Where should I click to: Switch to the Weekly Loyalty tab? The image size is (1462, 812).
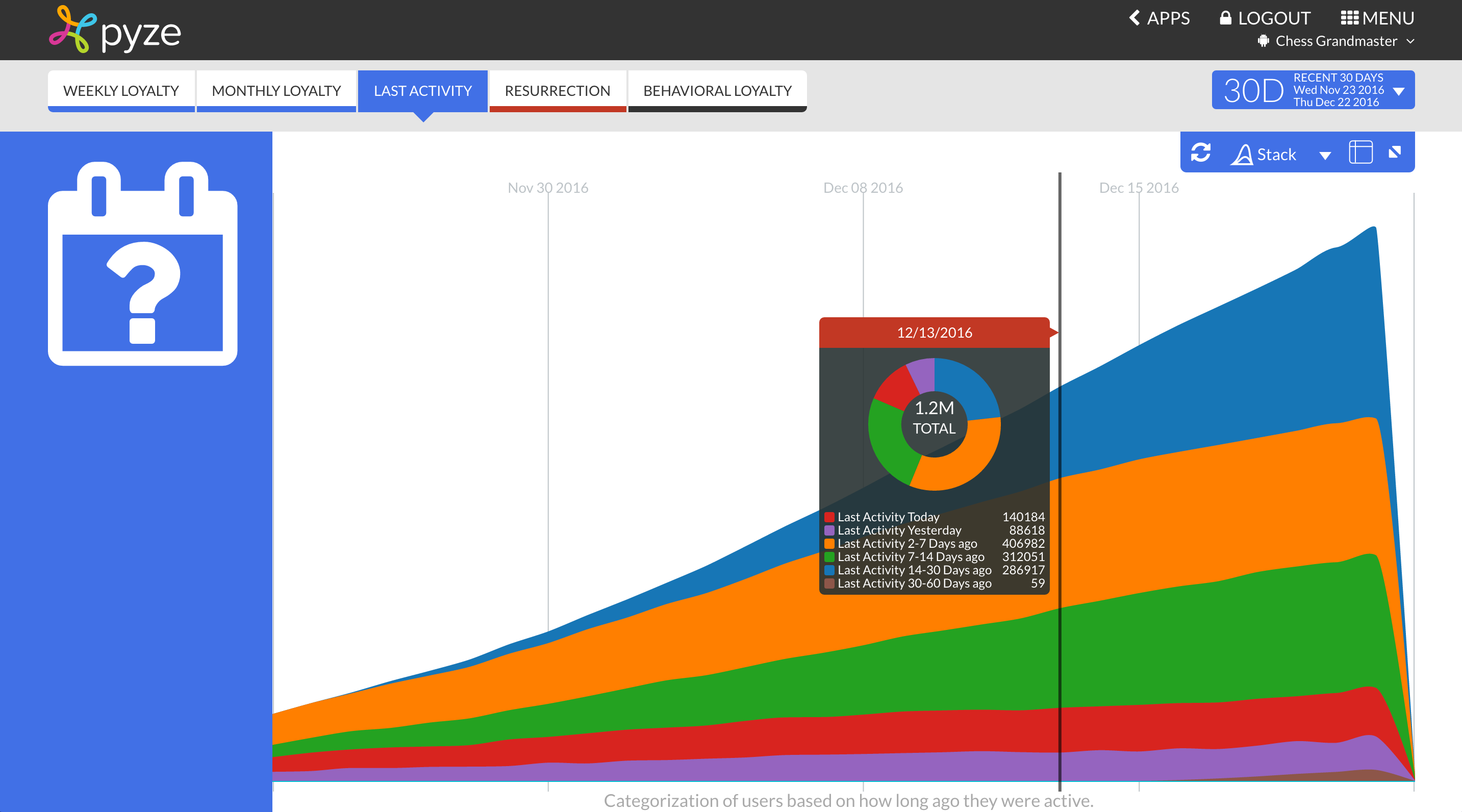121,91
